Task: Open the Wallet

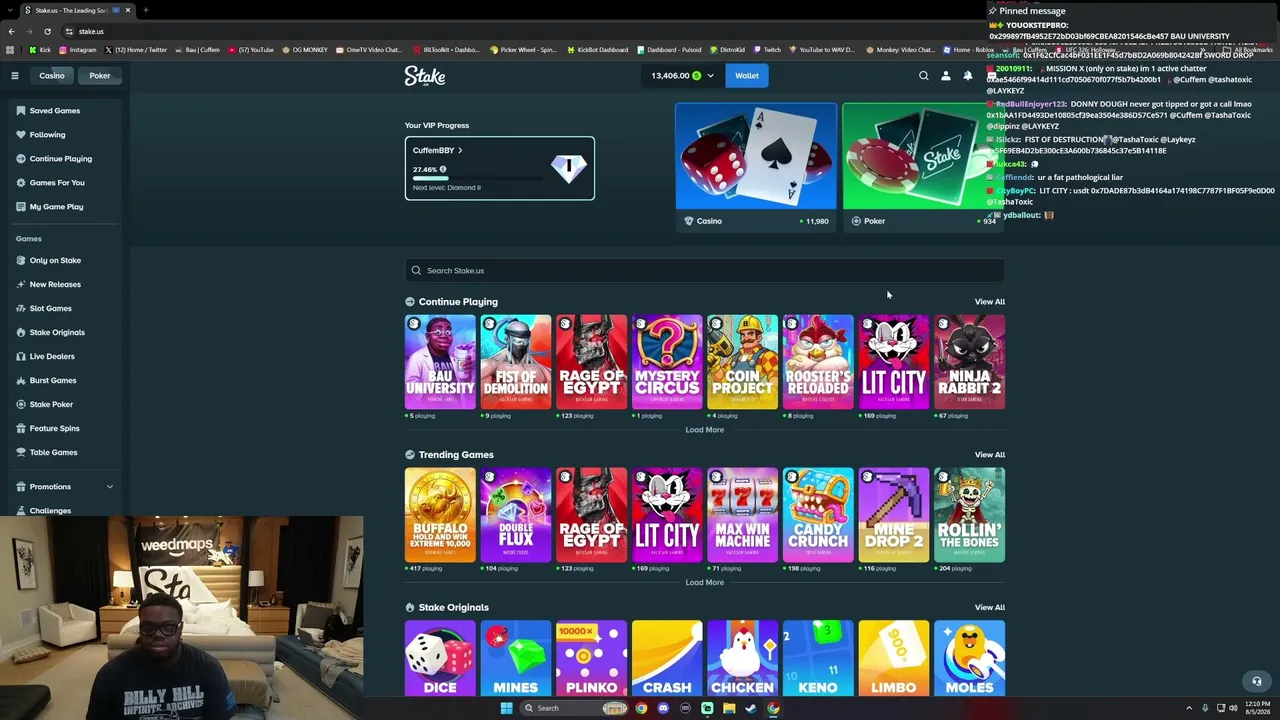Action: (747, 76)
